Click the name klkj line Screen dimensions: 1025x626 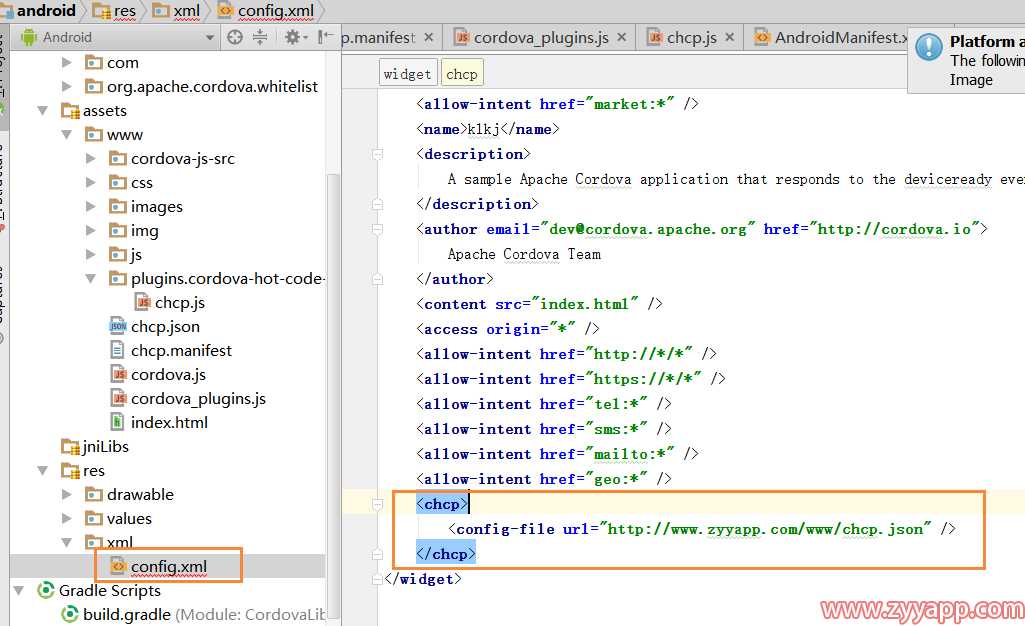(x=488, y=129)
